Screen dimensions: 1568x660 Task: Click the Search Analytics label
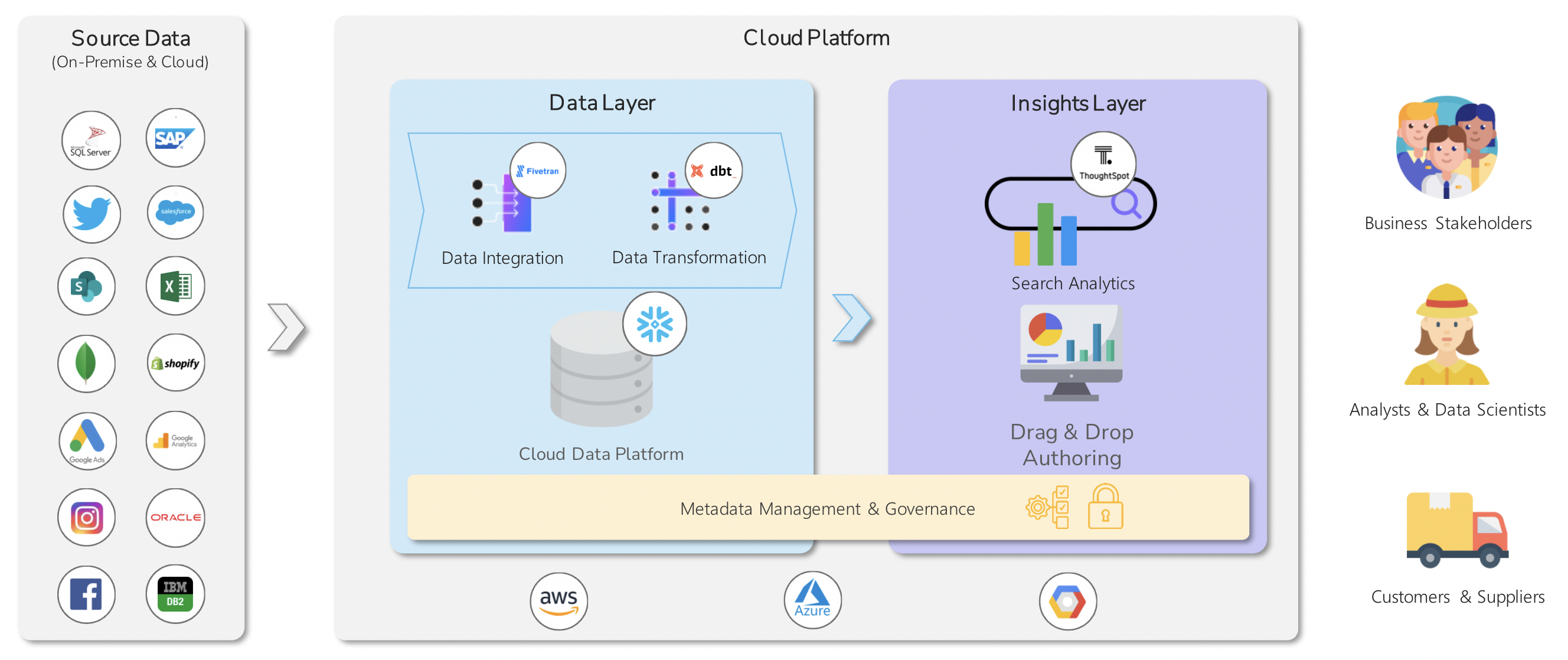point(1073,284)
